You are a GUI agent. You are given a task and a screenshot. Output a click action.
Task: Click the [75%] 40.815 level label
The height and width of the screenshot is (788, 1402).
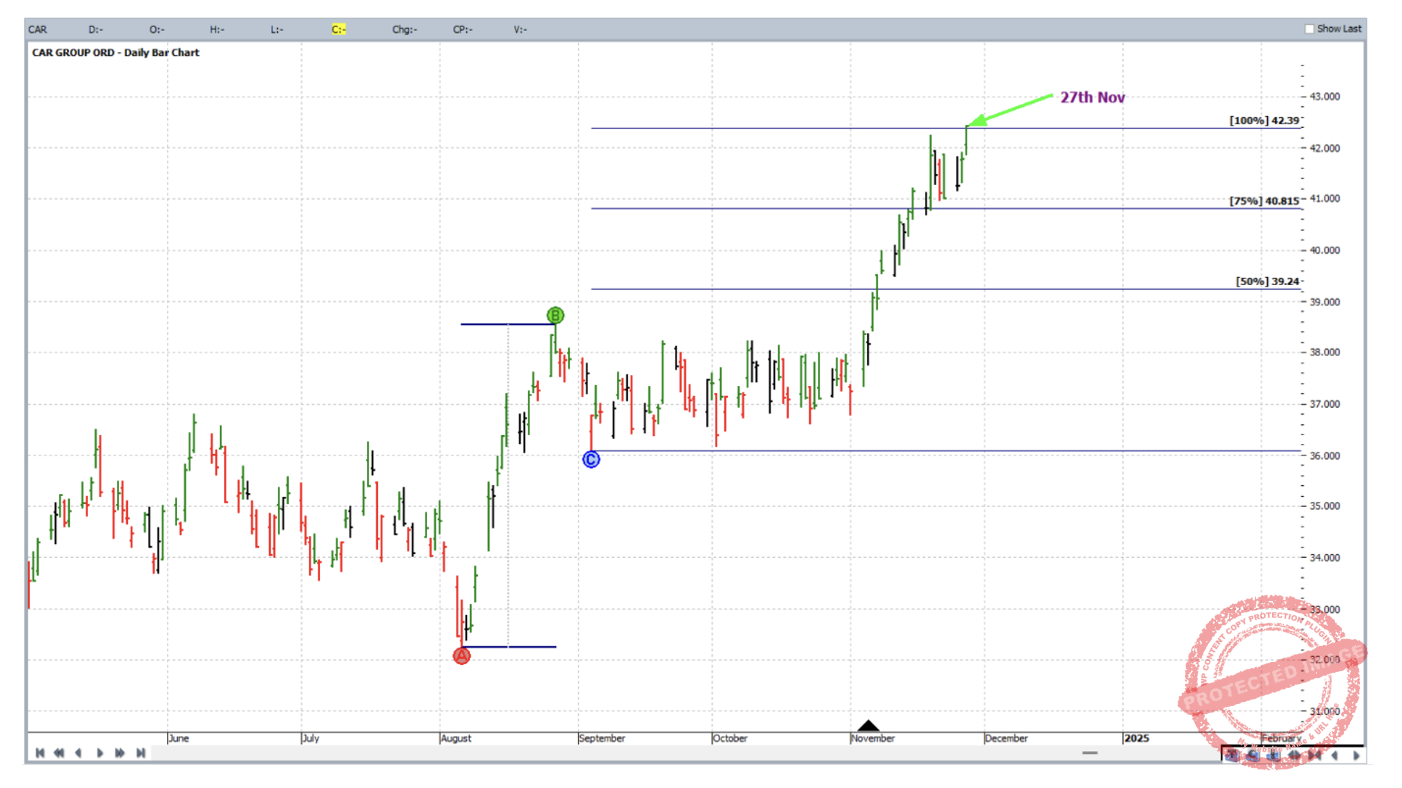(x=1264, y=201)
